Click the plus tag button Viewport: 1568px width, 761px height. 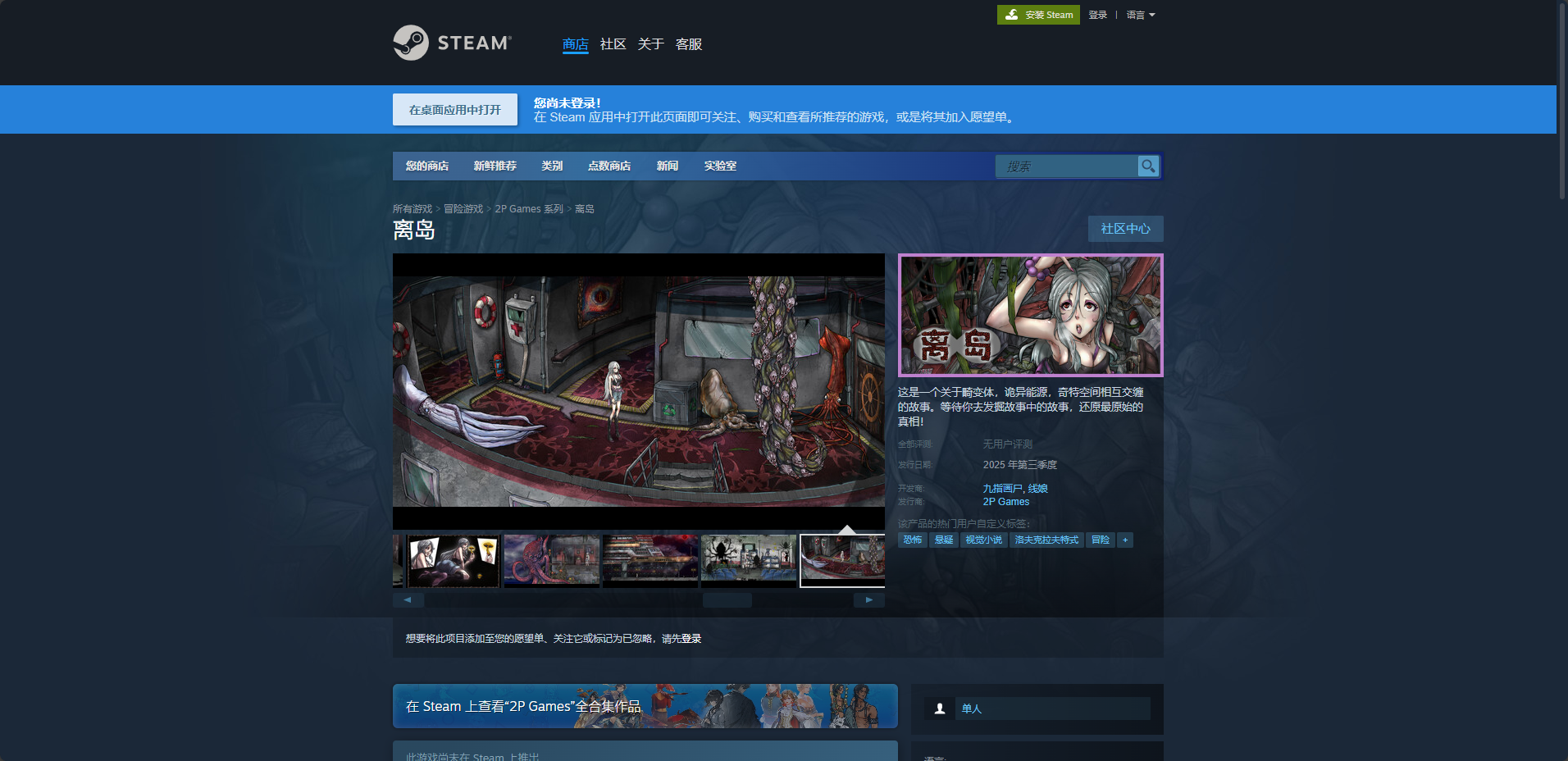1125,540
